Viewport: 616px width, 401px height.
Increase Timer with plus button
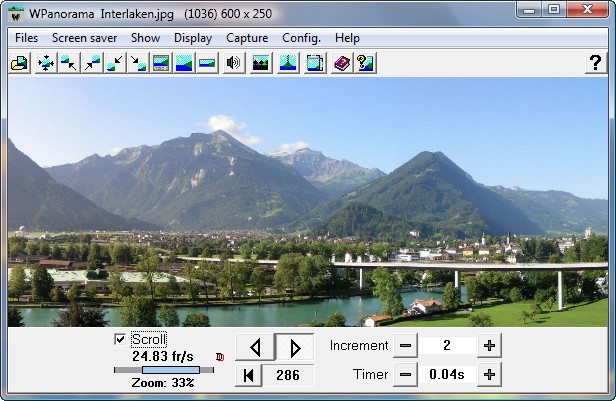pyautogui.click(x=489, y=375)
